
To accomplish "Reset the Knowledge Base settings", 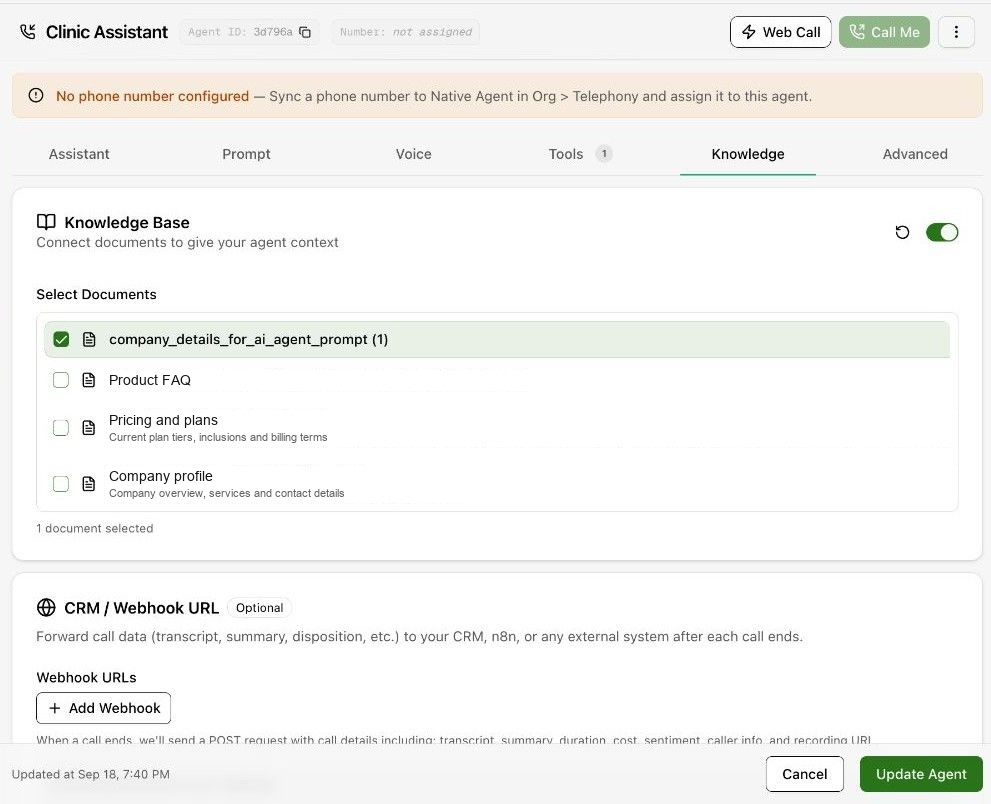I will coord(902,233).
